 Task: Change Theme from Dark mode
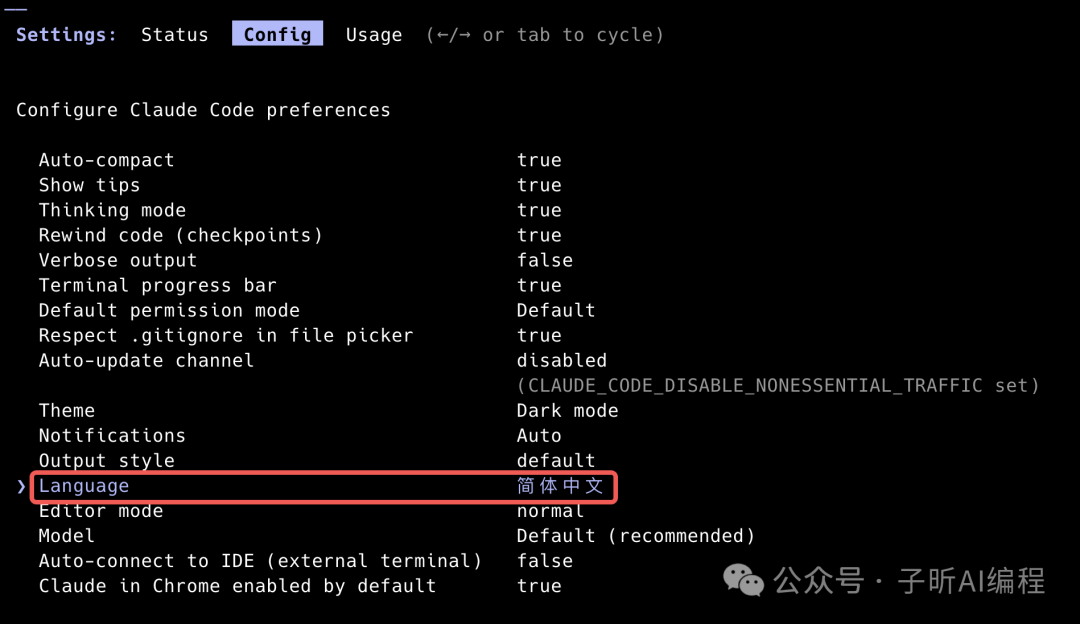pyautogui.click(x=567, y=410)
